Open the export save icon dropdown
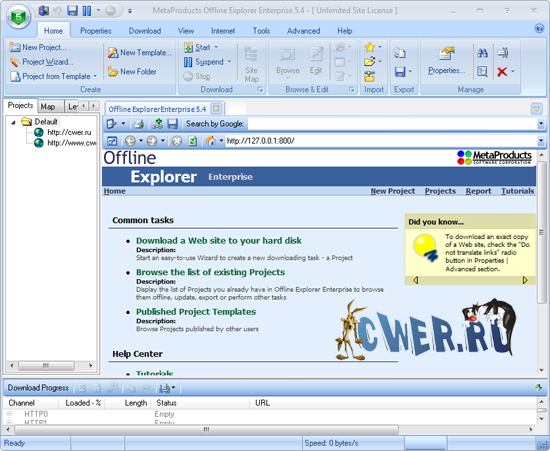This screenshot has width=550, height=451. [410, 72]
